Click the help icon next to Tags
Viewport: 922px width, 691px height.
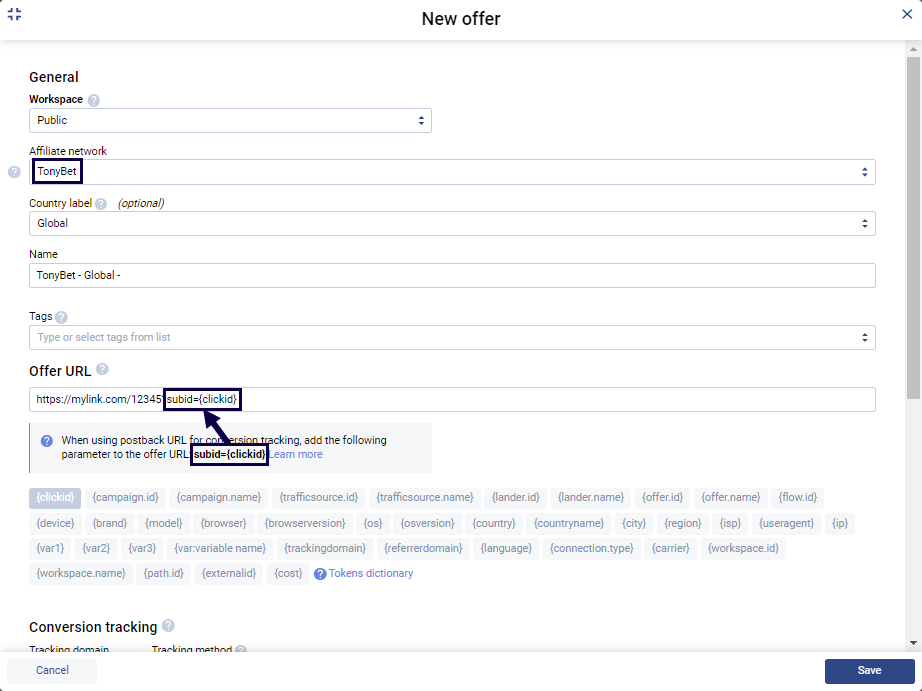coord(62,317)
